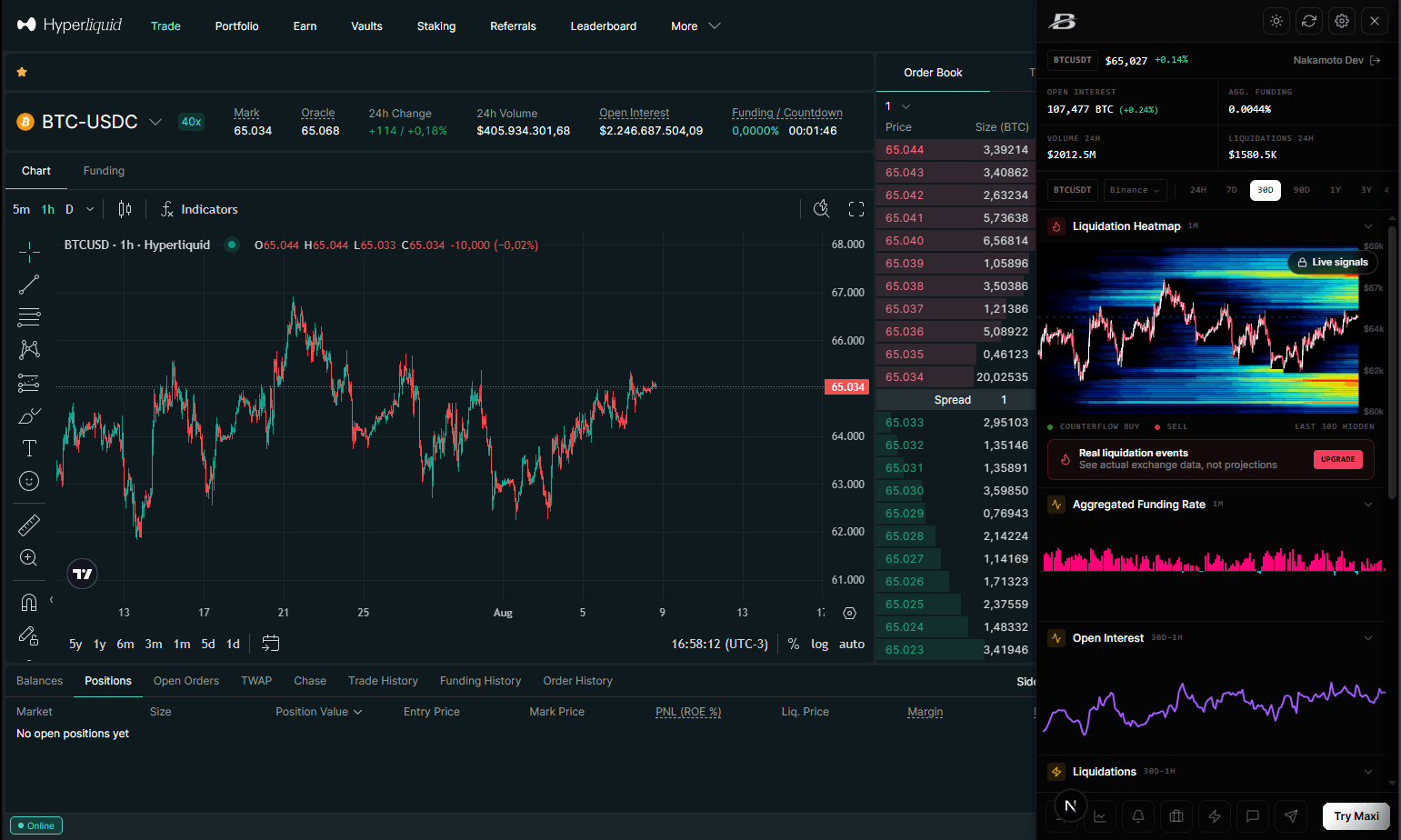Expand the Liquidations section chevron
Image resolution: width=1401 pixels, height=840 pixels.
point(1368,772)
